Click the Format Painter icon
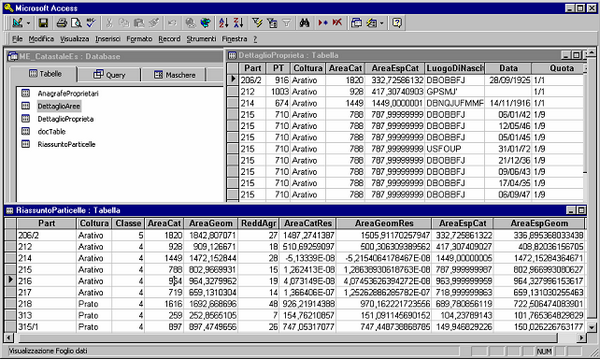Screen dimensions: 600x360 pos(154,23)
